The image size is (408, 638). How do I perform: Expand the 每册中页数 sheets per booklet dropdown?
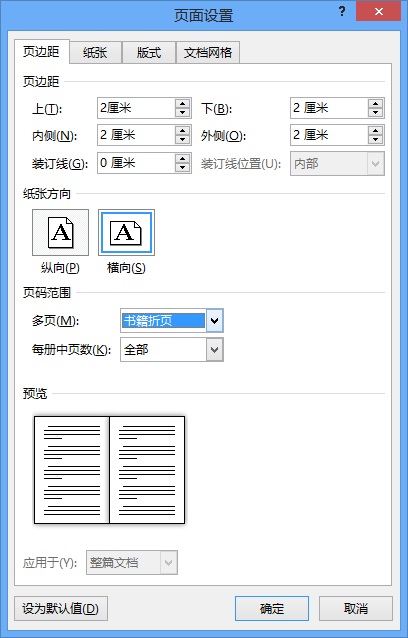(x=214, y=350)
